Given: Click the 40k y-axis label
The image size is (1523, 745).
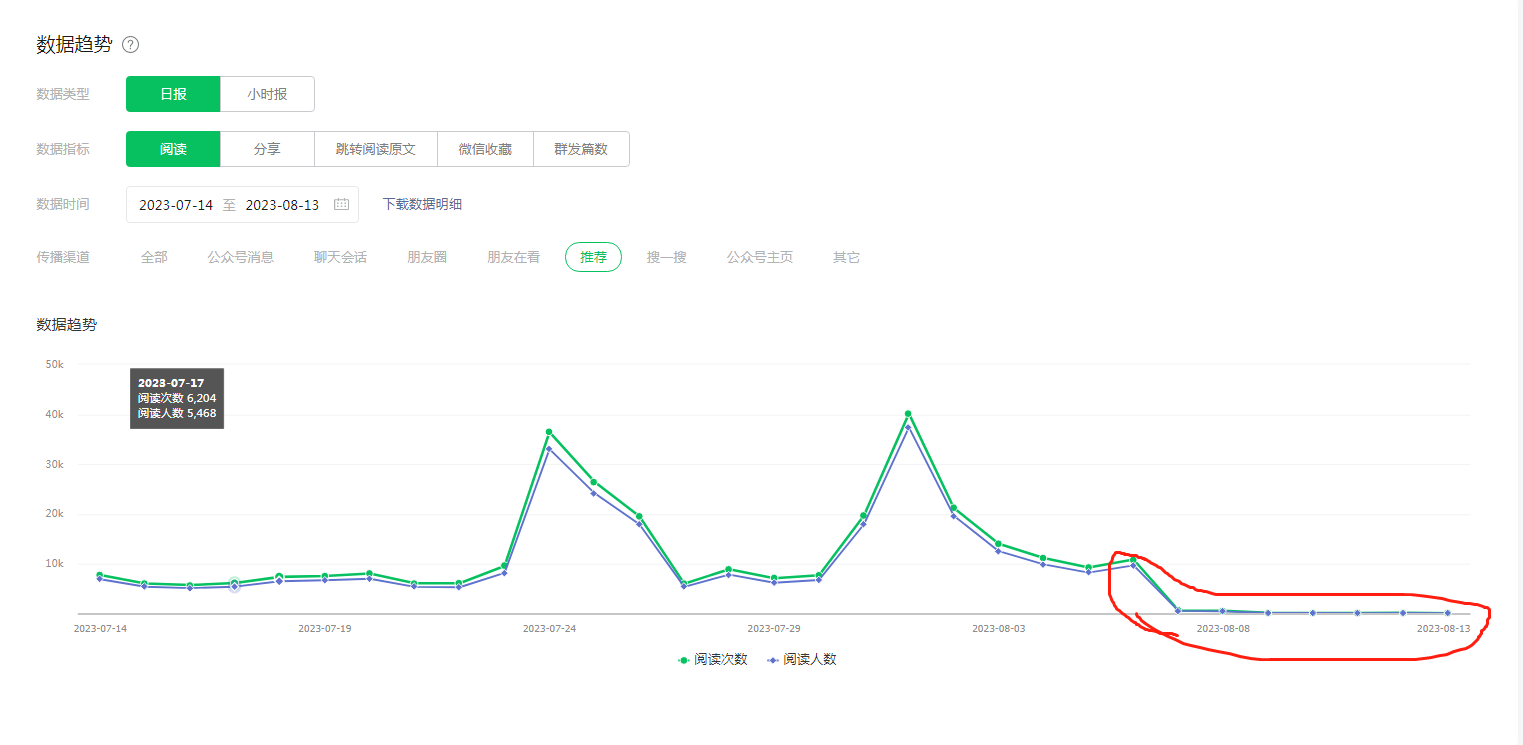Looking at the screenshot, I should pos(55,414).
